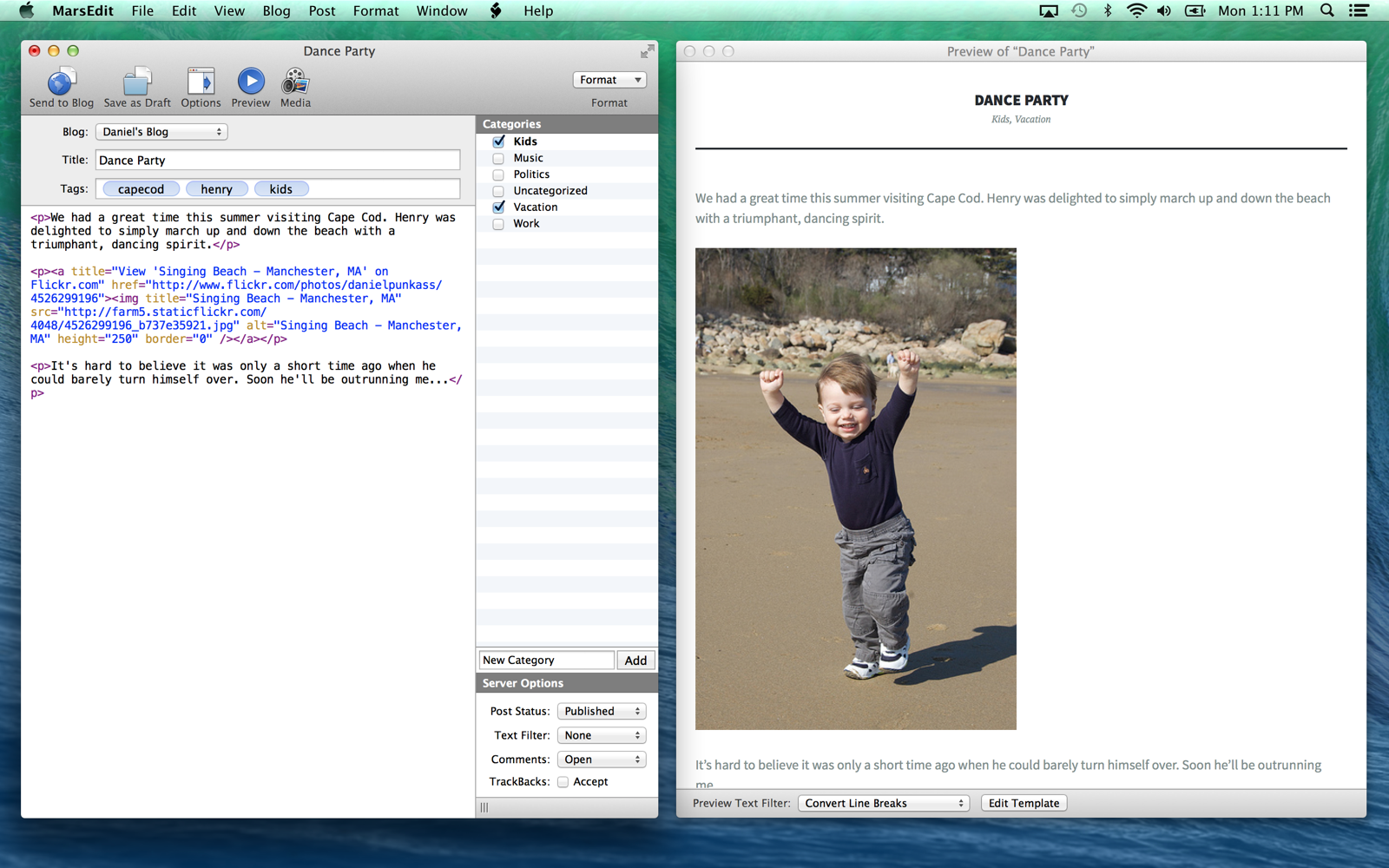Viewport: 1389px width, 868px height.
Task: Open the Options toolbar icon
Action: (x=201, y=82)
